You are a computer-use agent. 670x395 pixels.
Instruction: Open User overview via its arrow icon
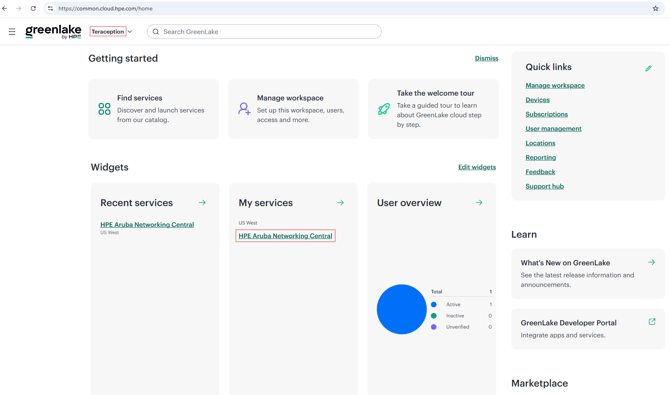click(479, 203)
